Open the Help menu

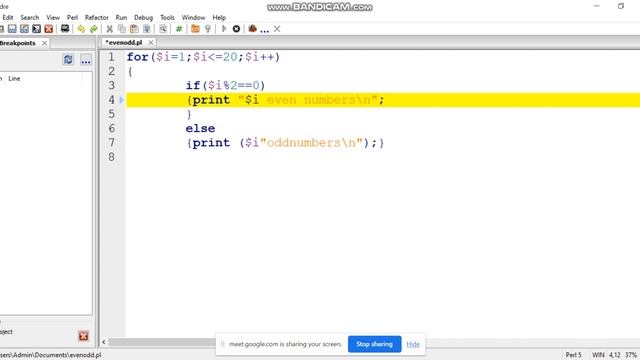(219, 18)
